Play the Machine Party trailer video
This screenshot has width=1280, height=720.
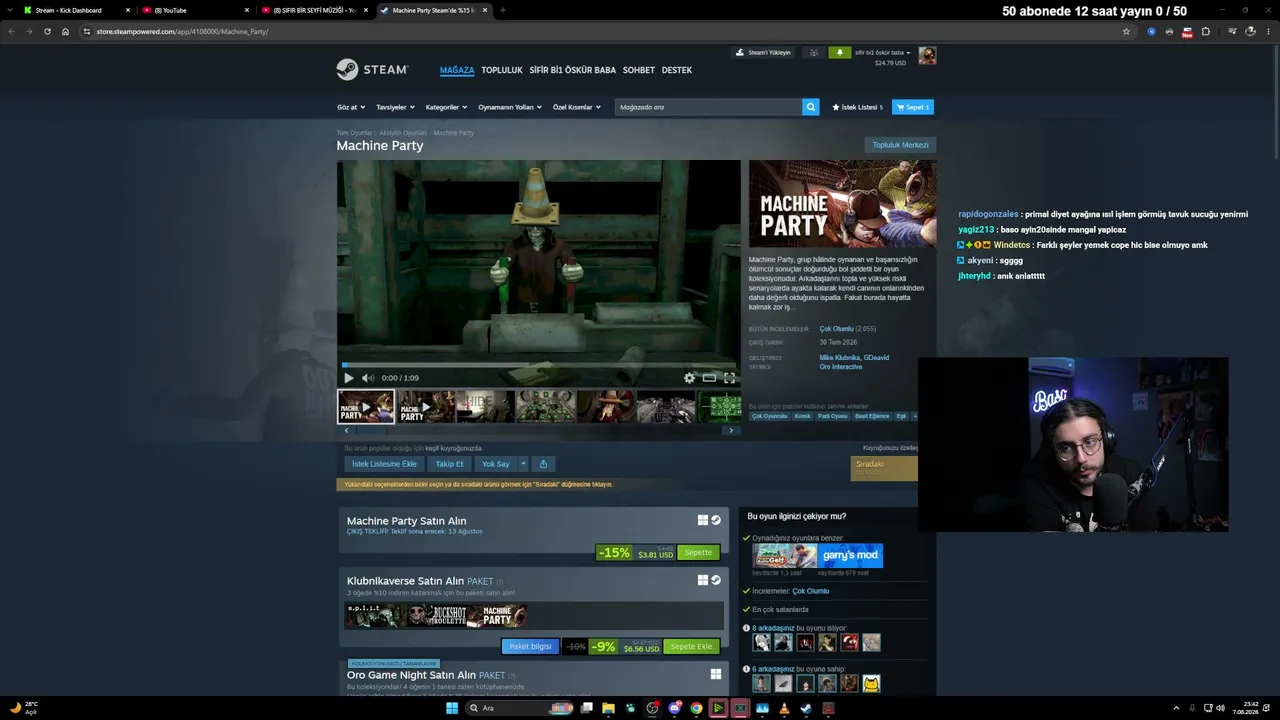coord(348,378)
